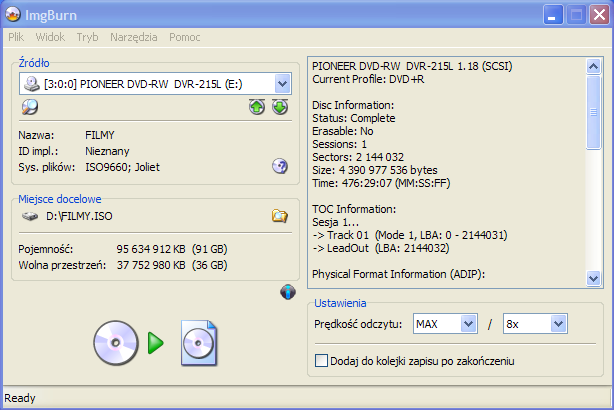Viewport: 614px width, 410px height.
Task: Click the 'Nieznany' ID impl. value
Action: pyautogui.click(x=107, y=151)
